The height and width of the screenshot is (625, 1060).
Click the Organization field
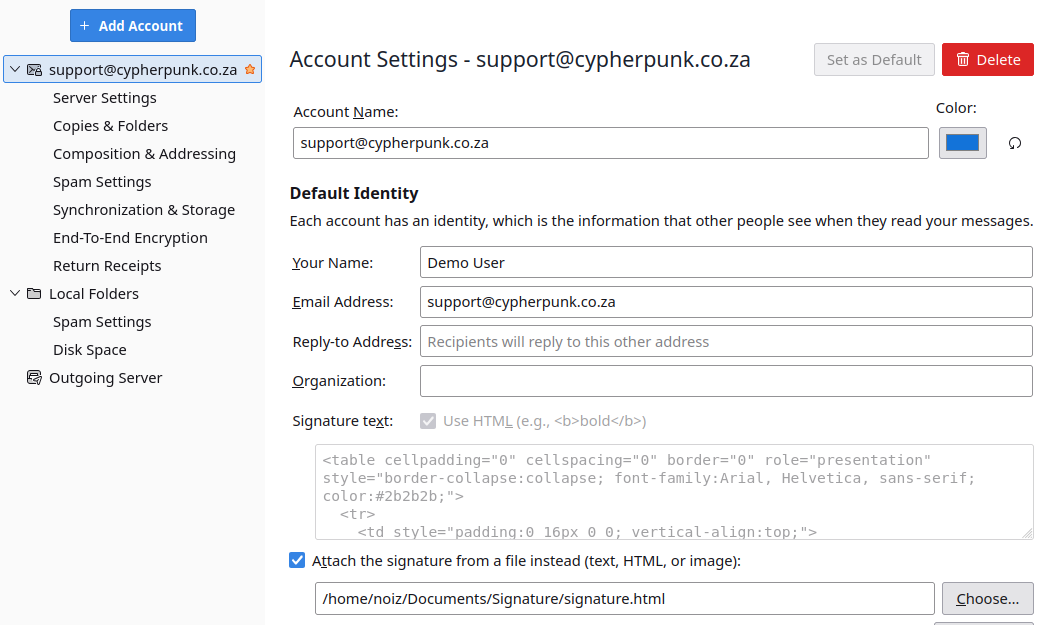[x=726, y=381]
